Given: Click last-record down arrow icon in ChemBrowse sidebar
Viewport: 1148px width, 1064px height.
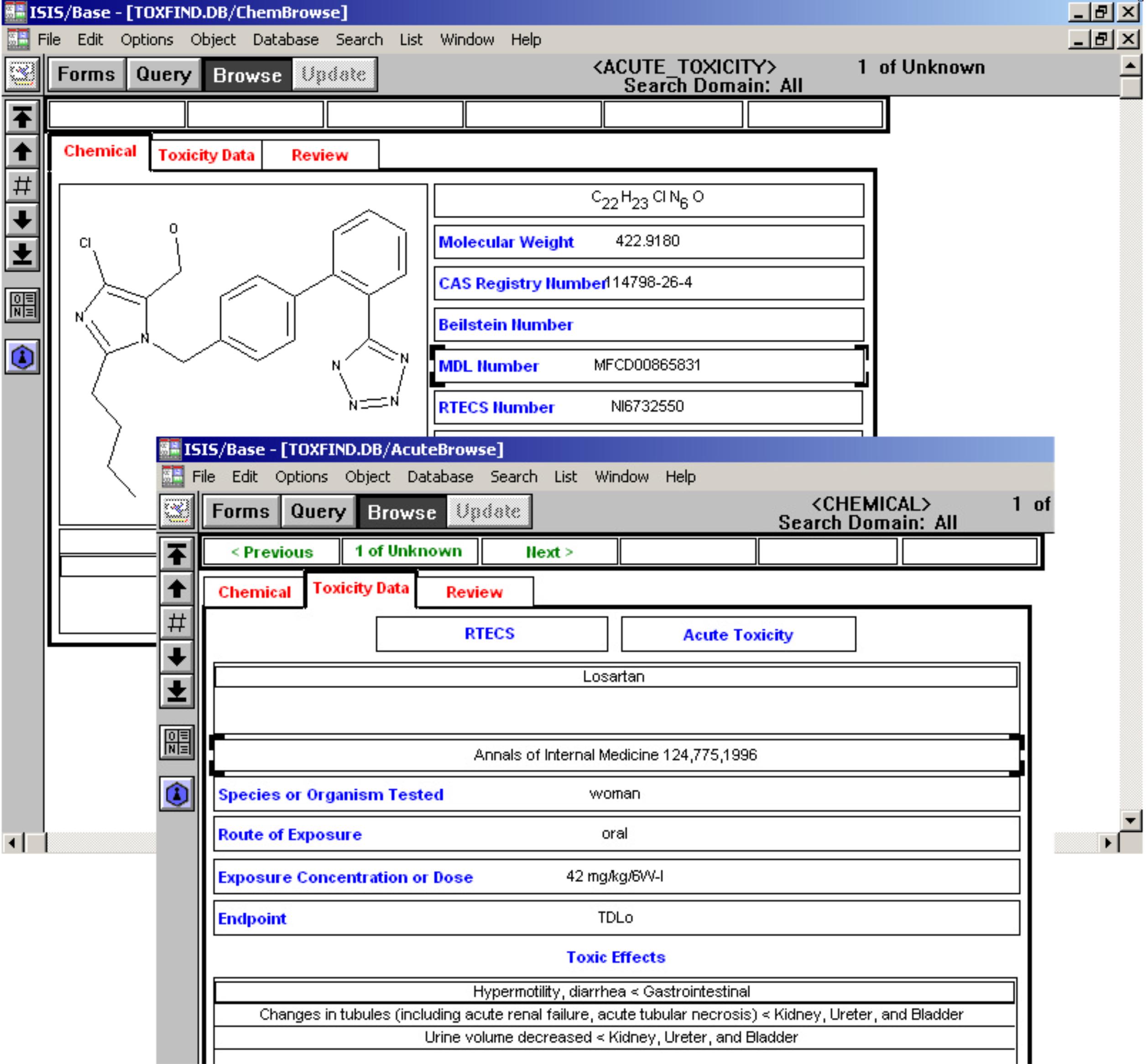Looking at the screenshot, I should [x=22, y=253].
